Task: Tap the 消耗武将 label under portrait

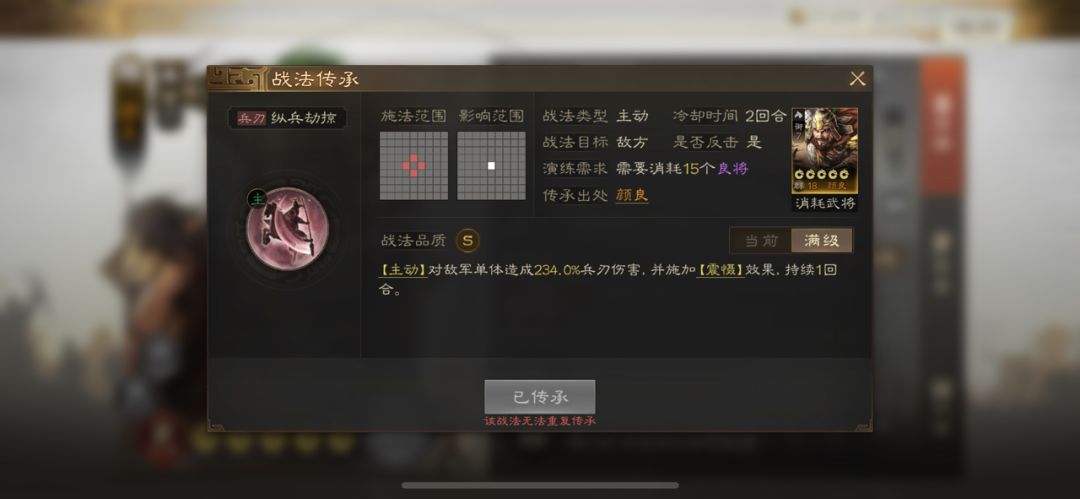Action: click(x=824, y=203)
